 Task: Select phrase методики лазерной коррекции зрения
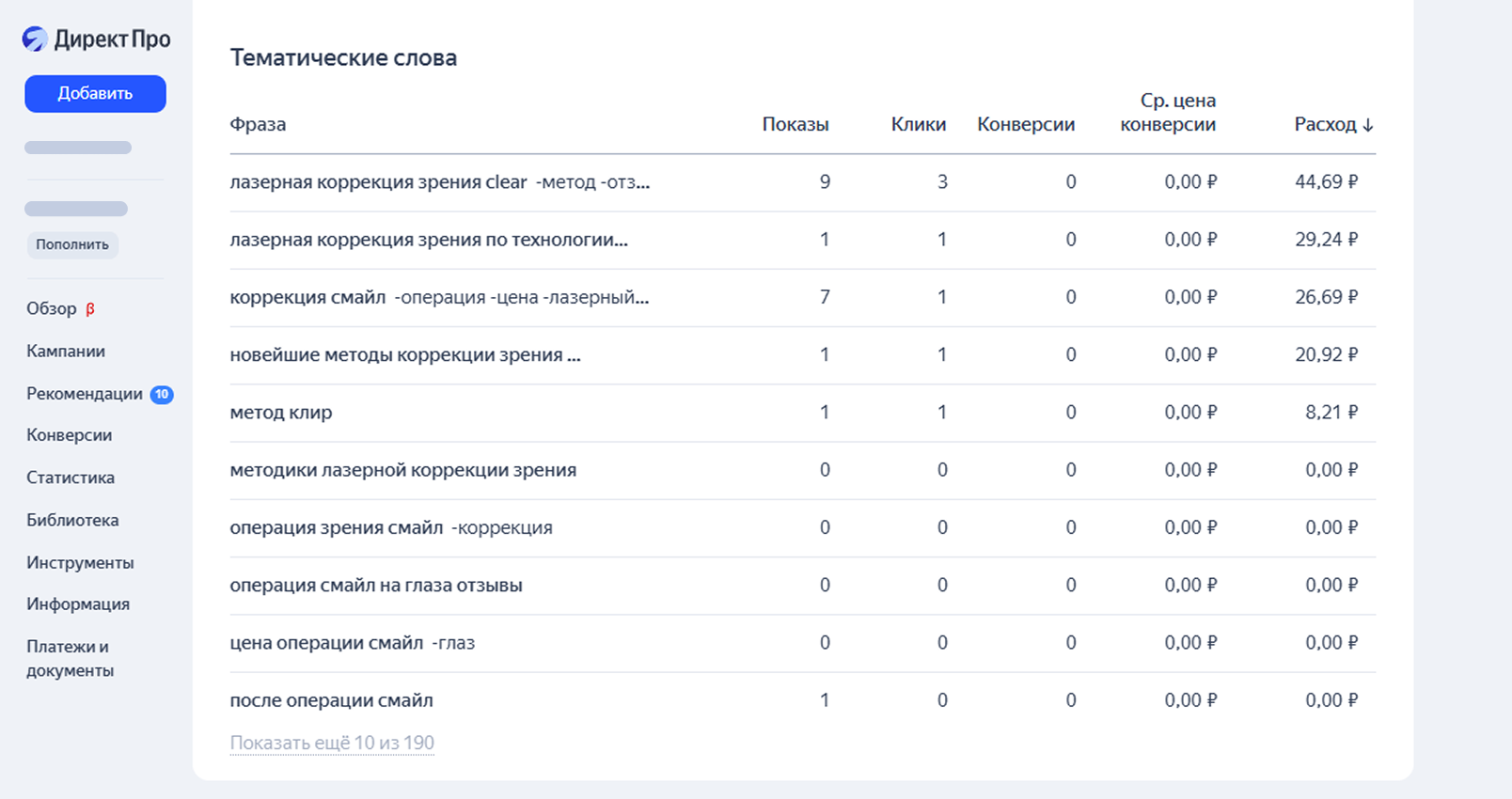click(403, 470)
